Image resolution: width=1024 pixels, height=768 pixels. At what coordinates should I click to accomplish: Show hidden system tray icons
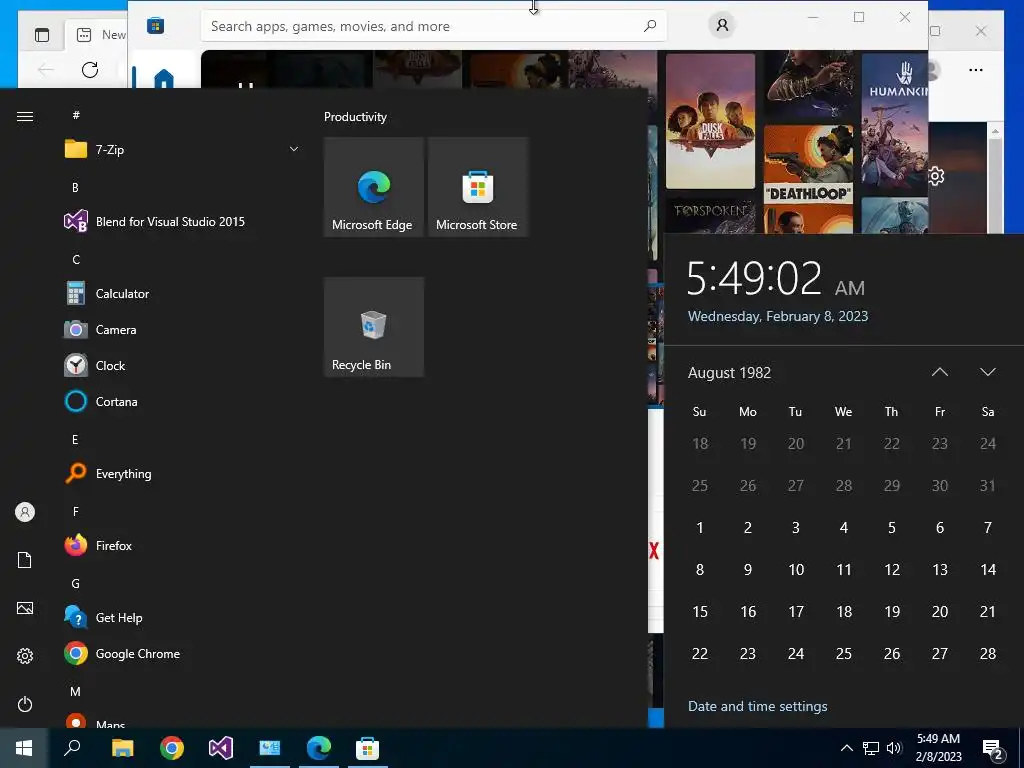coord(846,748)
